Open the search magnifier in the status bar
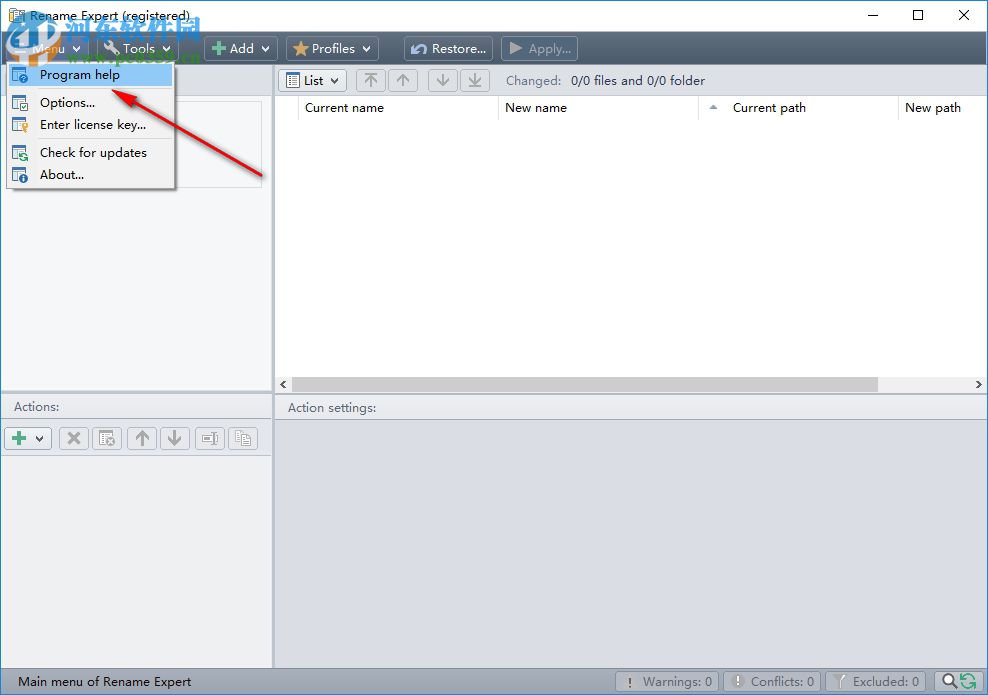Viewport: 988px width, 695px height. point(950,681)
